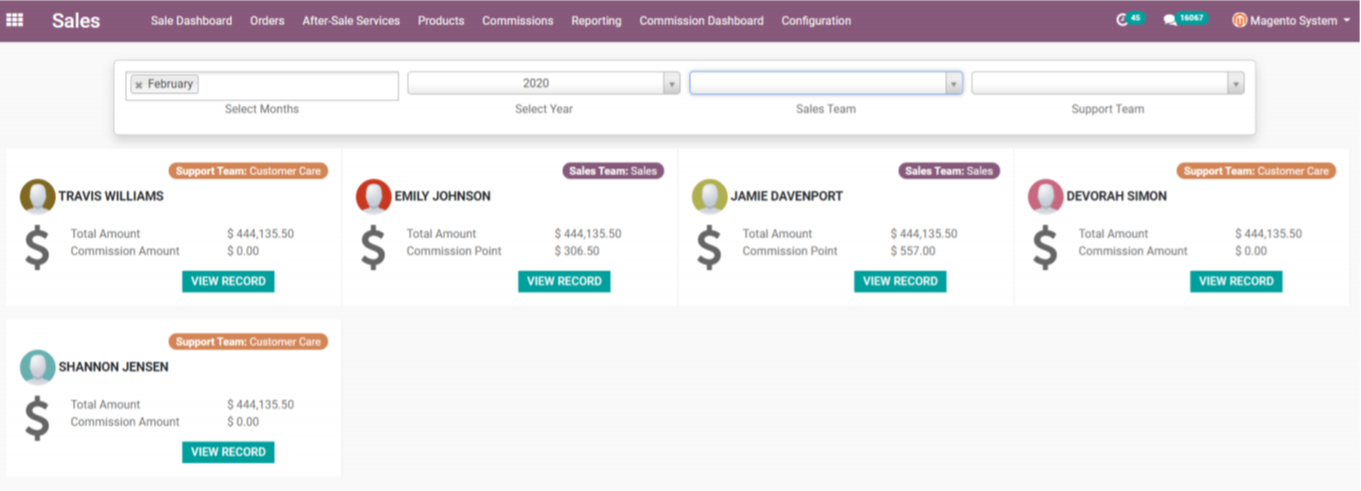This screenshot has width=1361, height=491.
Task: View record for Devorah Simon
Action: (x=1236, y=281)
